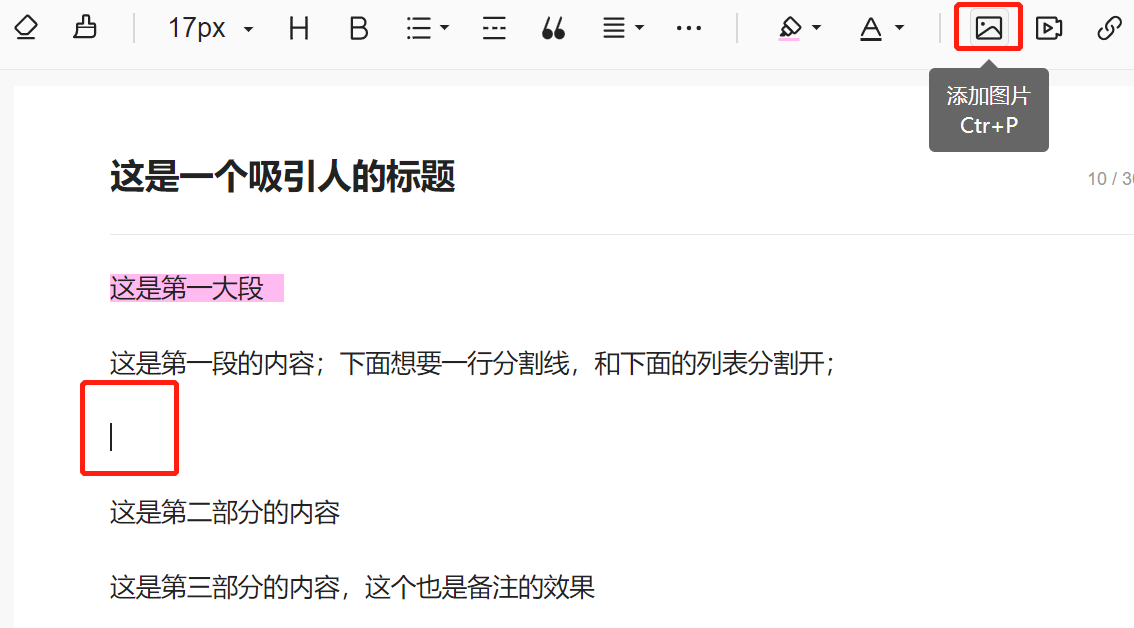Activate the format painter brush

(85, 28)
